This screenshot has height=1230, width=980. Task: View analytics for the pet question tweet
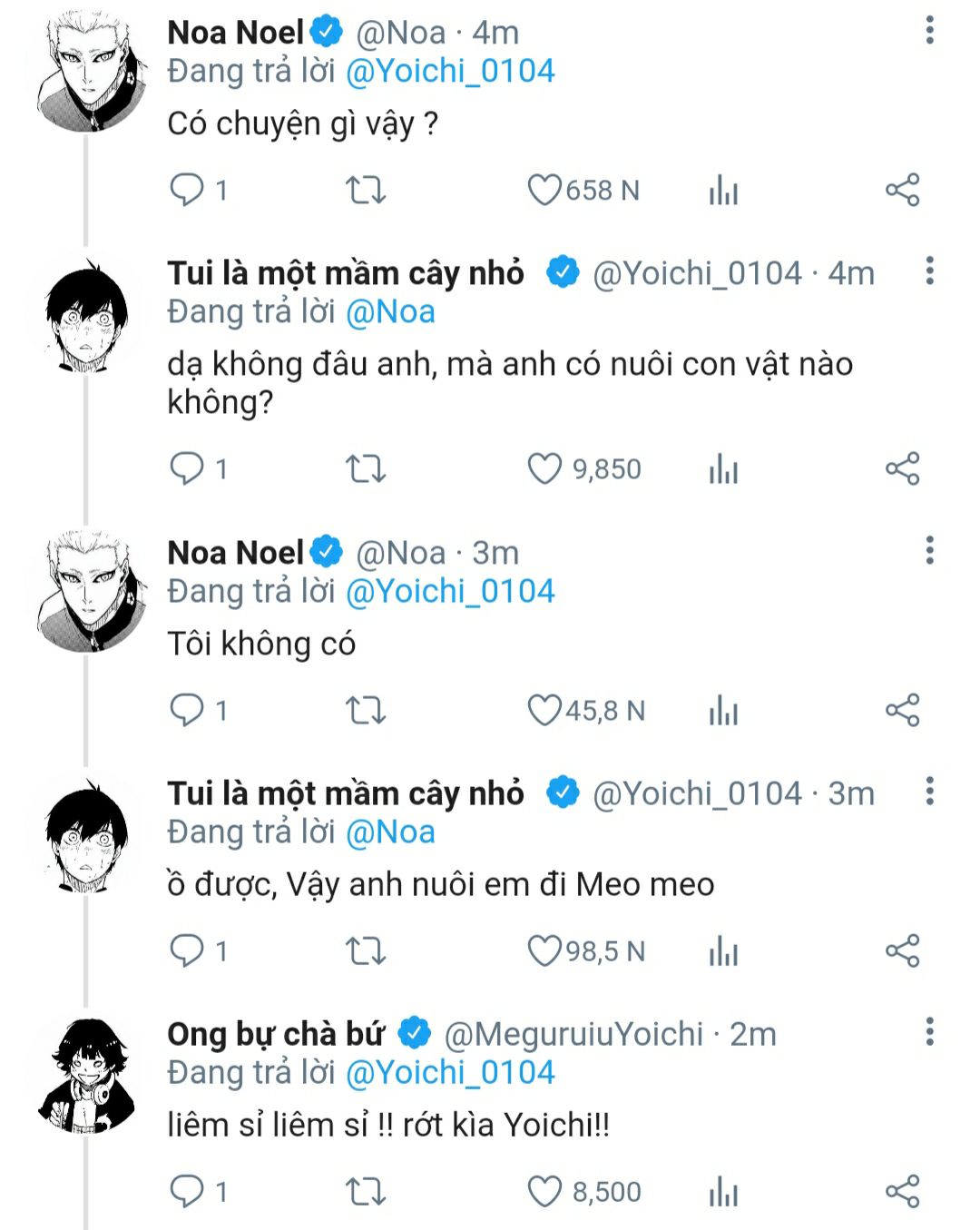click(x=723, y=468)
